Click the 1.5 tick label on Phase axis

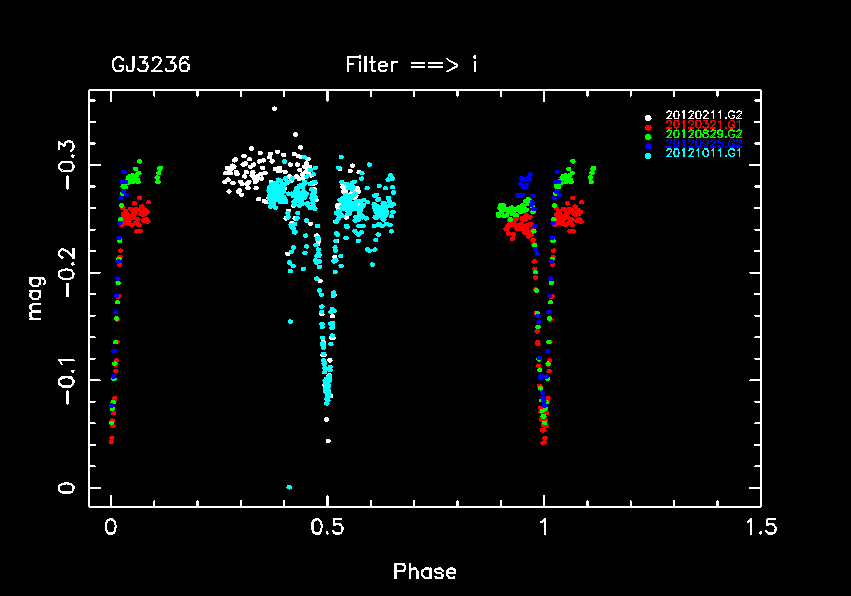pos(760,527)
